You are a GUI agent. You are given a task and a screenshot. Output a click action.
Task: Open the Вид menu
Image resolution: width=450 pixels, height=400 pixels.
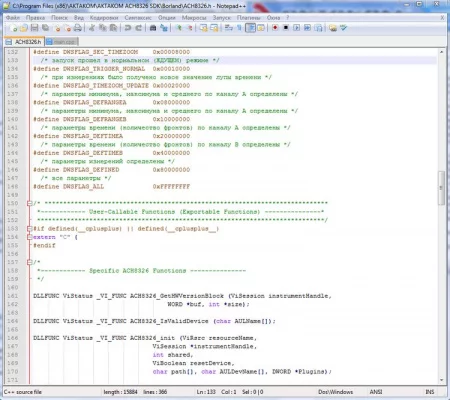tap(79, 18)
